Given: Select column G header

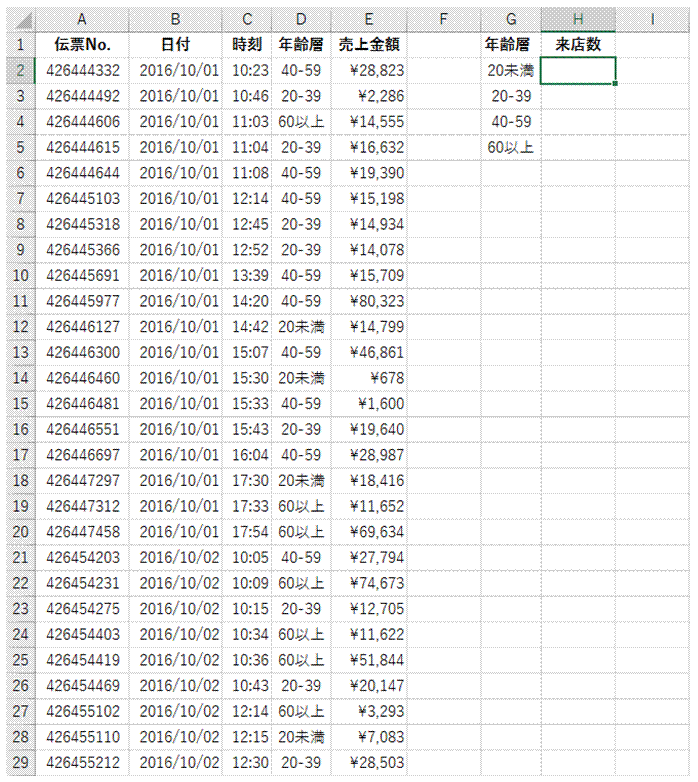Looking at the screenshot, I should coord(511,20).
